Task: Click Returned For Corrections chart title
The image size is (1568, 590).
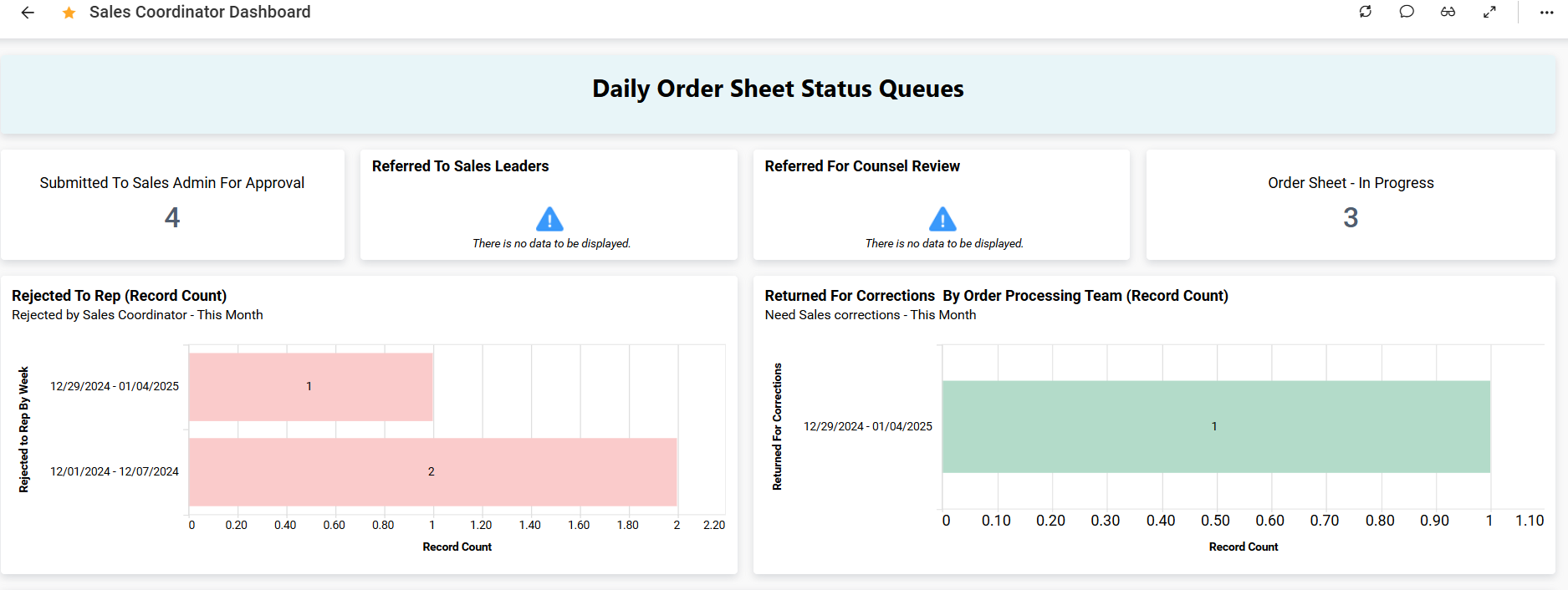Action: coord(996,296)
